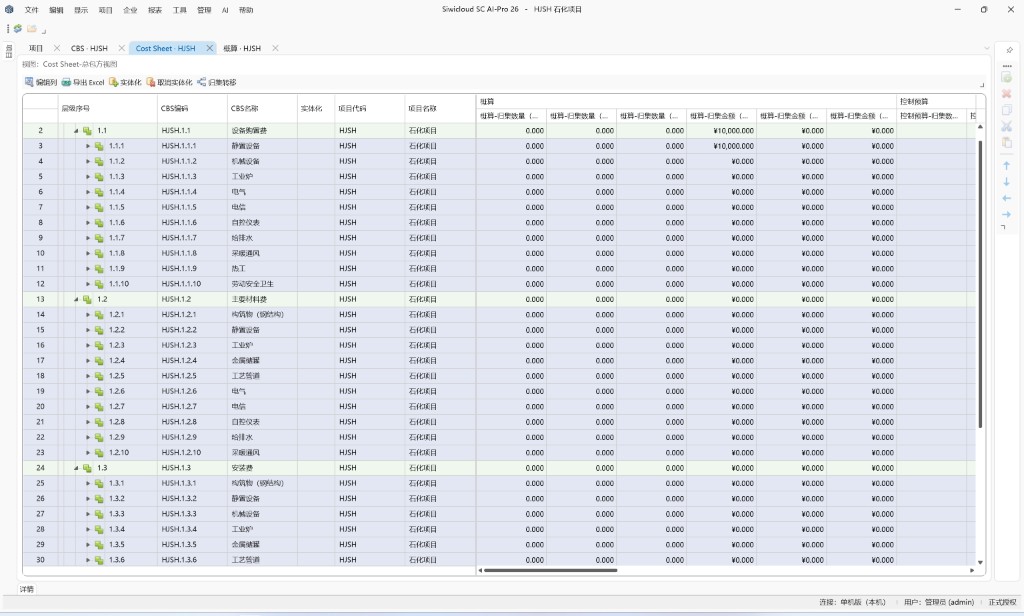Export the sheet with 导出 Excel
Screen dimensions: 1024x616
83,82
